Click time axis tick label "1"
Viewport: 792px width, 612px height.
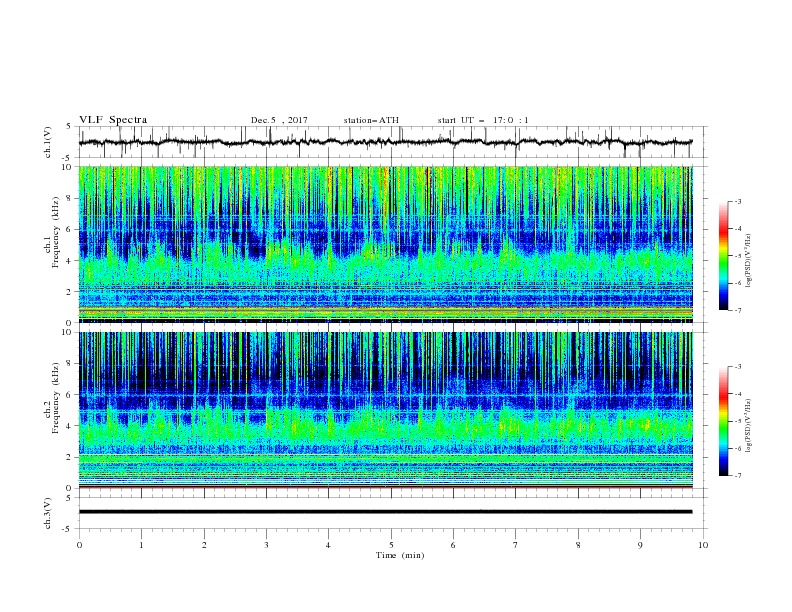click(141, 545)
